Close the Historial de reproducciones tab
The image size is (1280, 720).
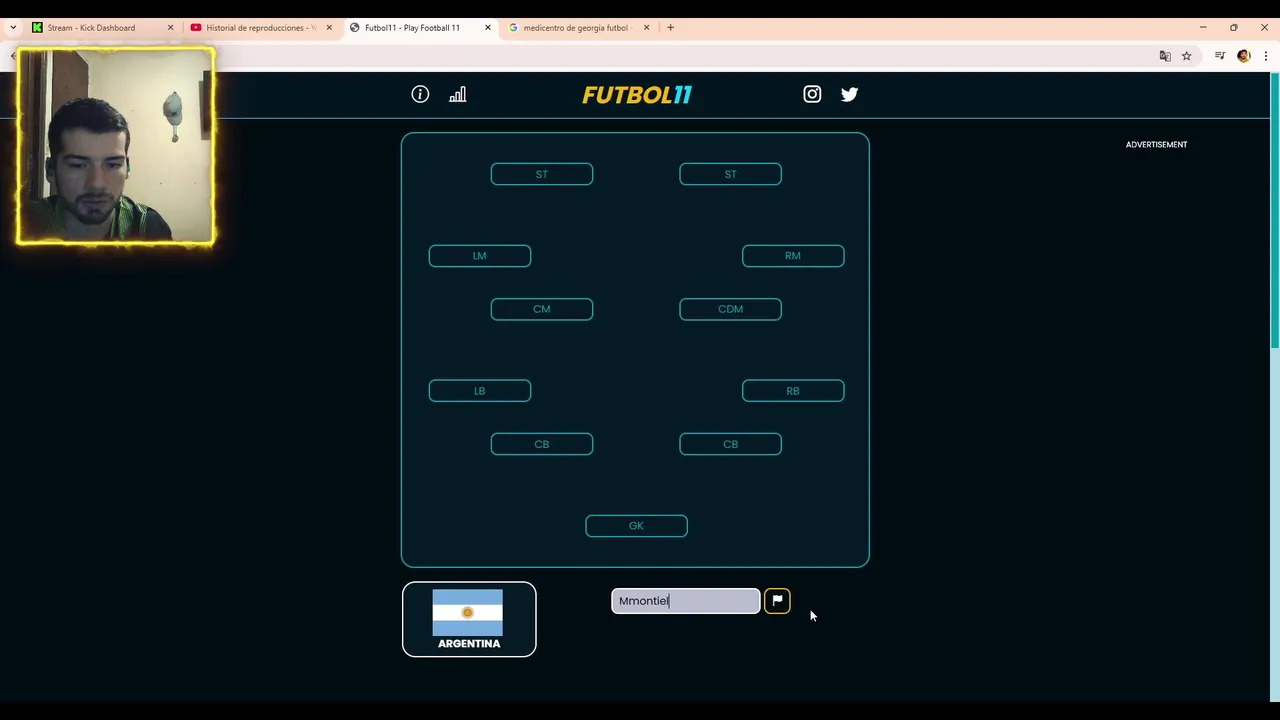coord(329,28)
